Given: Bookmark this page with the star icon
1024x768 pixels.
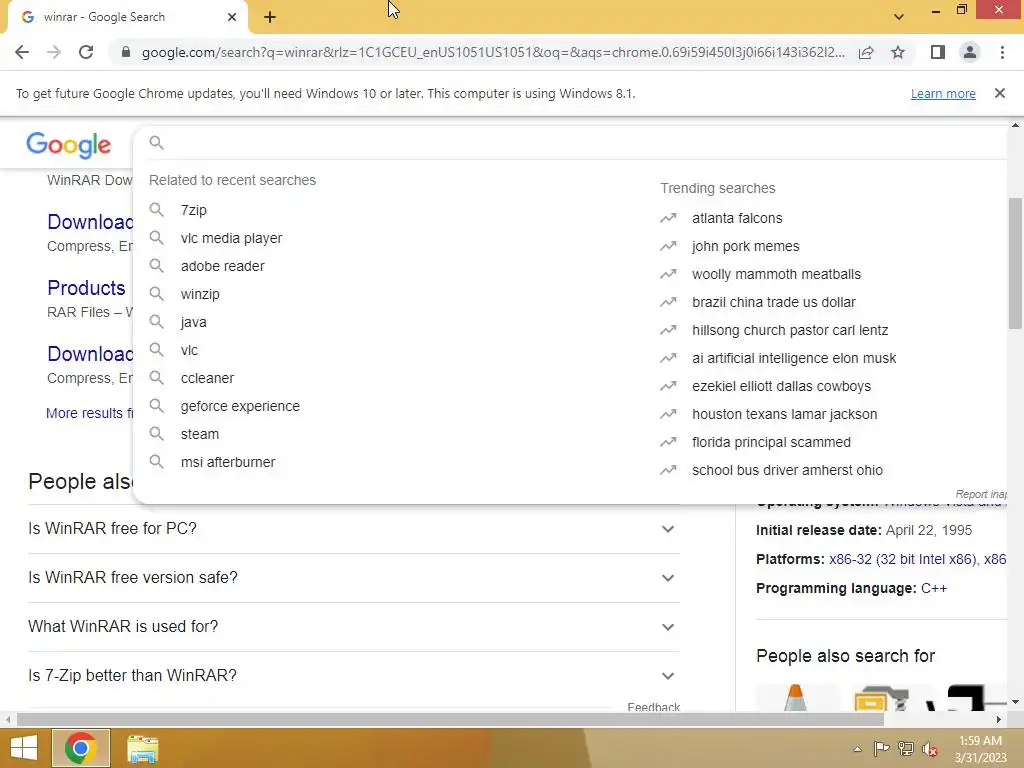Looking at the screenshot, I should [x=898, y=52].
